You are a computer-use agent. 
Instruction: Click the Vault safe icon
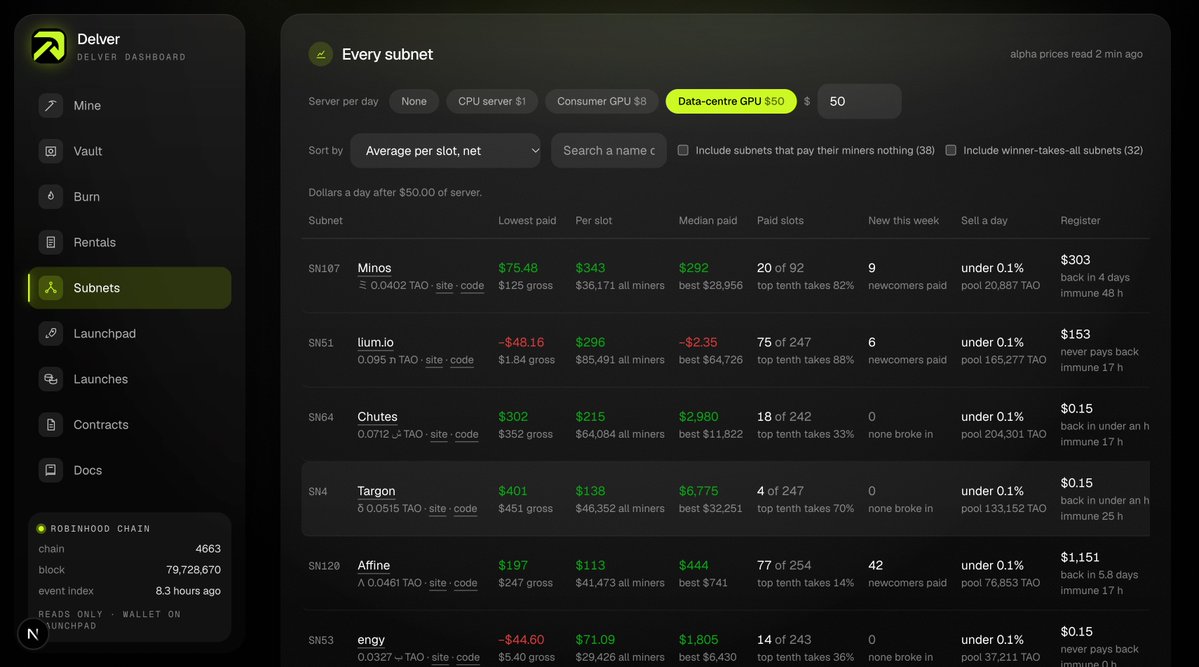[50, 151]
